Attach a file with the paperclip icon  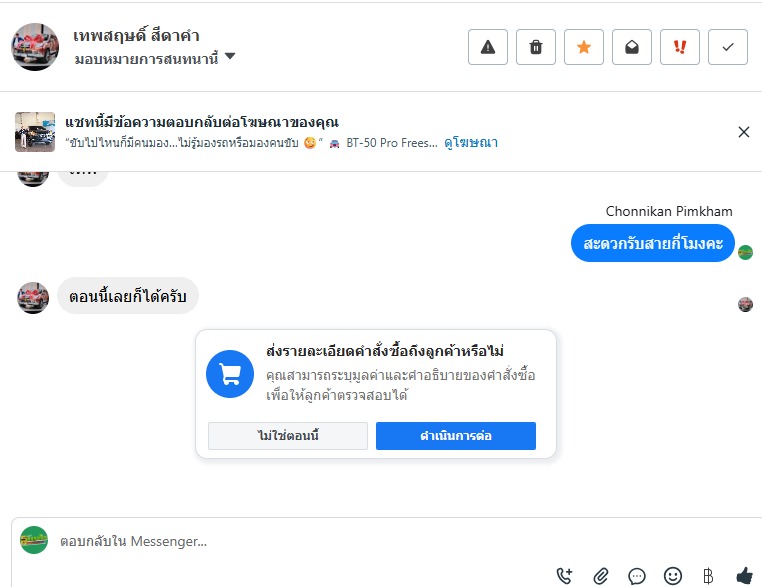[601, 575]
